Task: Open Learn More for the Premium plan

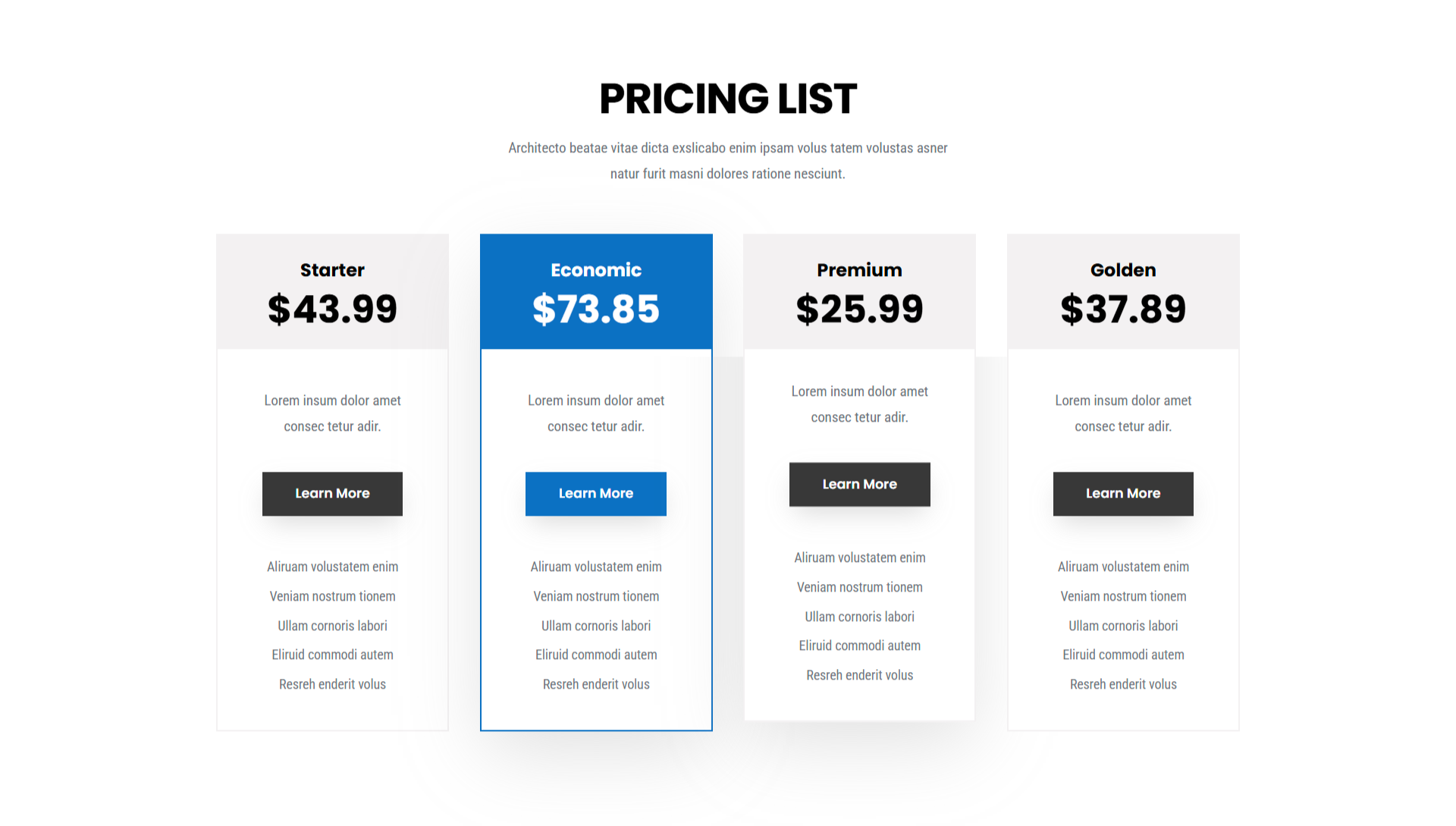Action: tap(859, 485)
